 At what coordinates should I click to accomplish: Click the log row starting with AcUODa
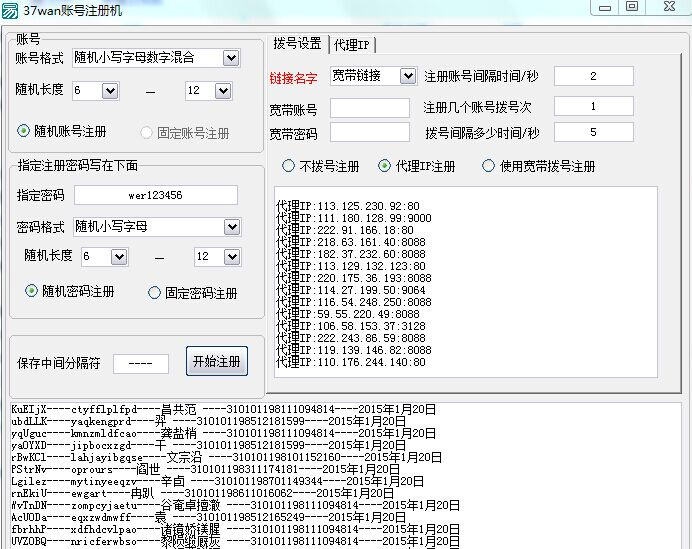point(208,517)
